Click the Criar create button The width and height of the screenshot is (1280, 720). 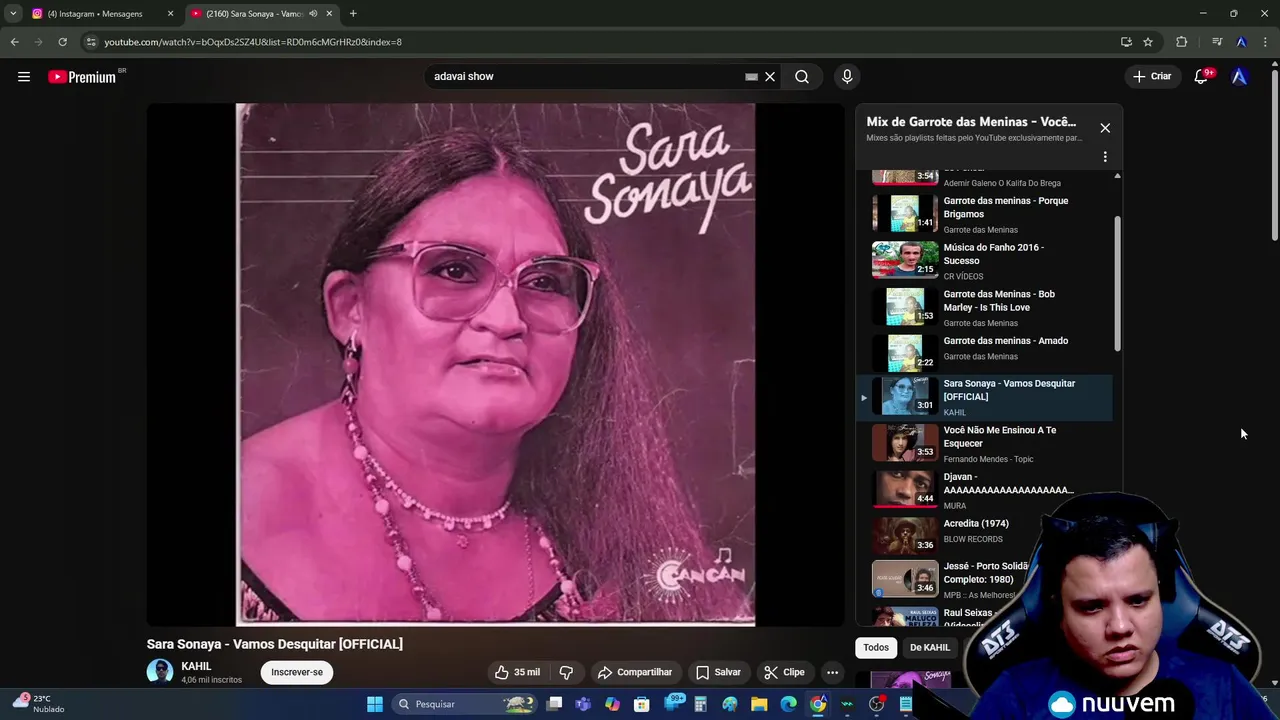pos(1151,76)
